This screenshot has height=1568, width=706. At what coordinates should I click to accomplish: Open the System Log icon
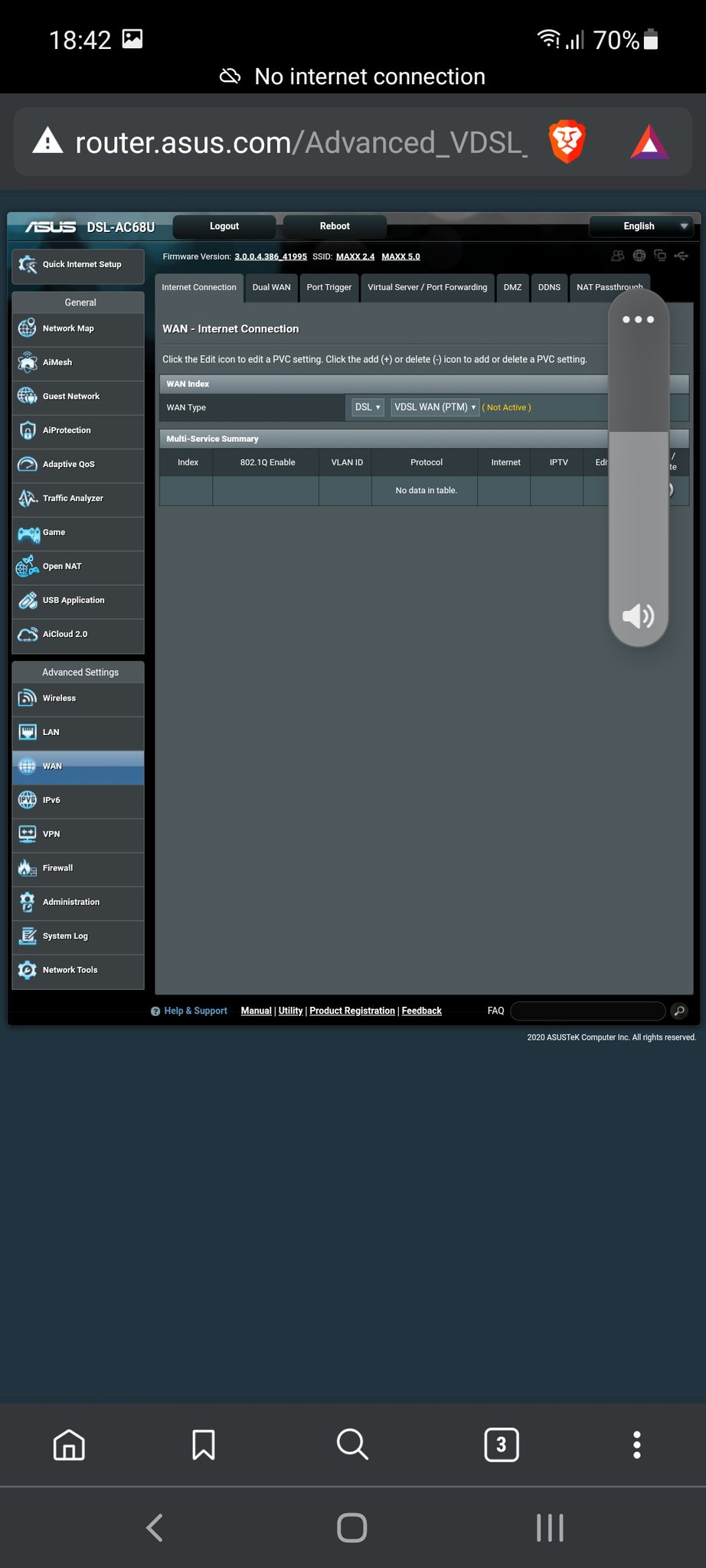(x=28, y=936)
